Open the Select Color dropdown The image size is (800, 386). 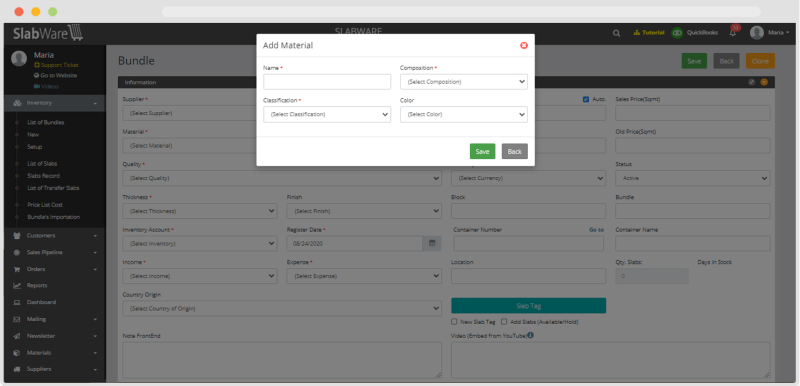(x=464, y=114)
